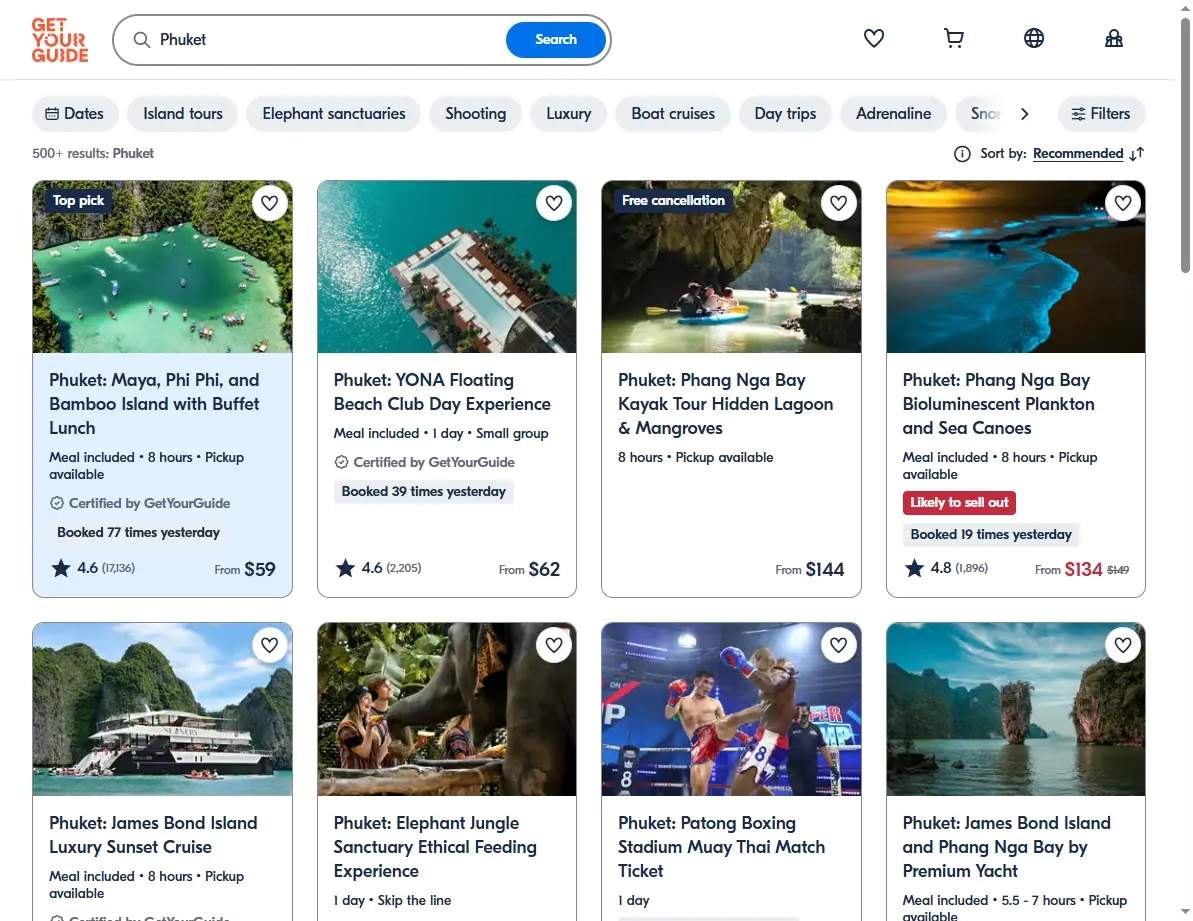The width and height of the screenshot is (1193, 921).
Task: Click 'Booked 77 times yesterday' label
Action: [138, 532]
